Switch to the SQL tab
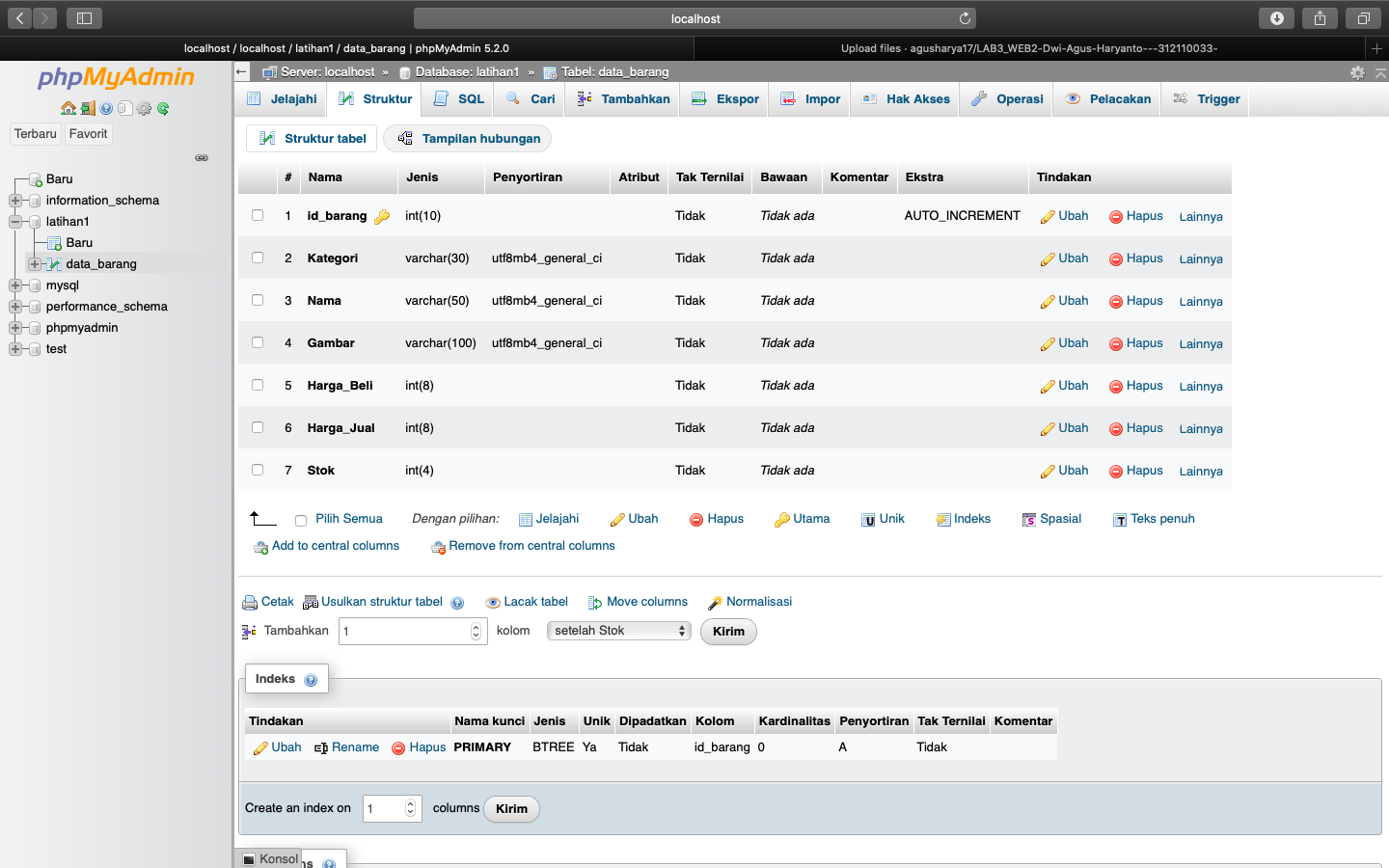 click(457, 98)
